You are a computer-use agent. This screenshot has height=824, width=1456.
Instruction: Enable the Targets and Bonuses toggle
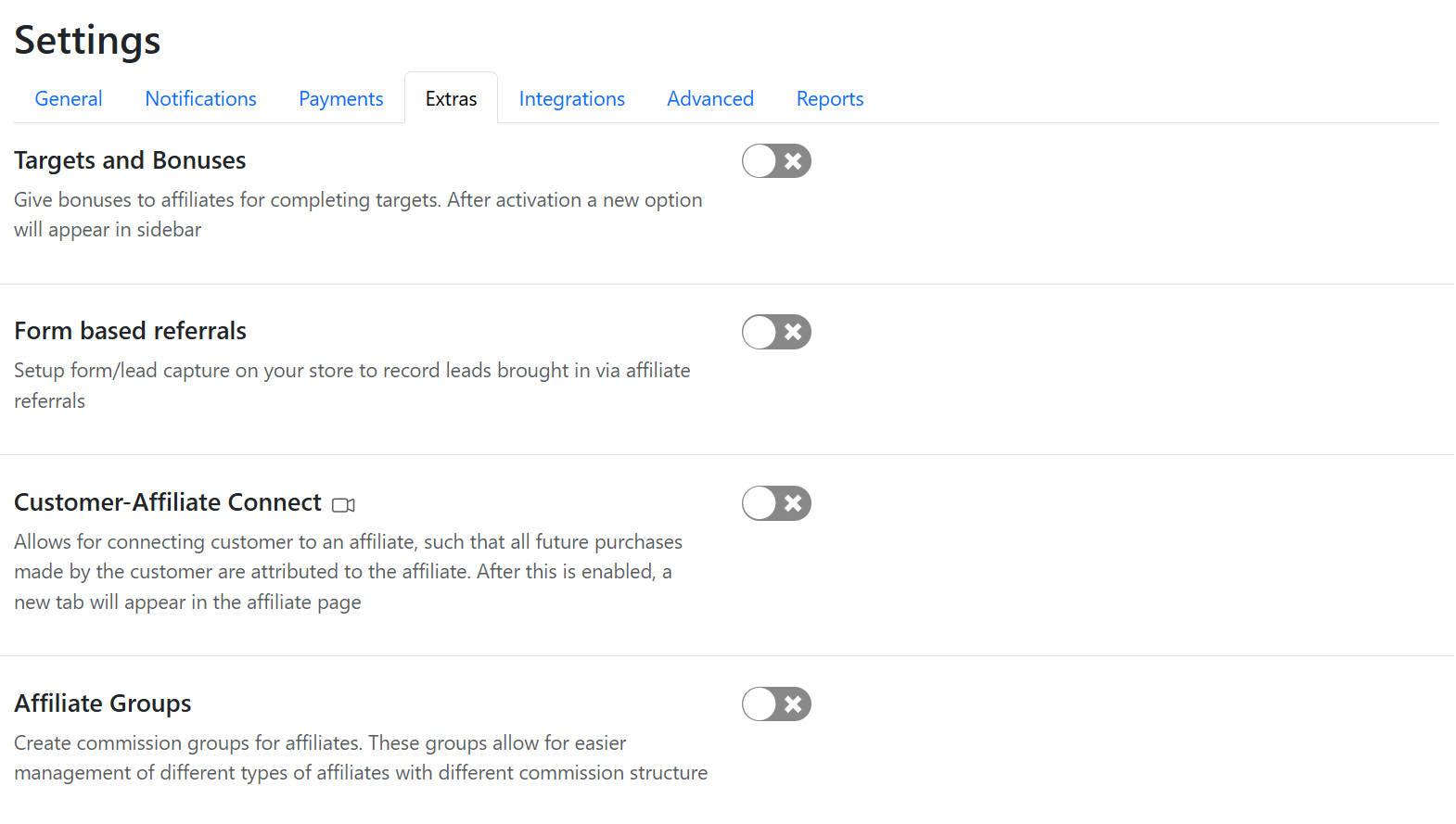click(776, 161)
